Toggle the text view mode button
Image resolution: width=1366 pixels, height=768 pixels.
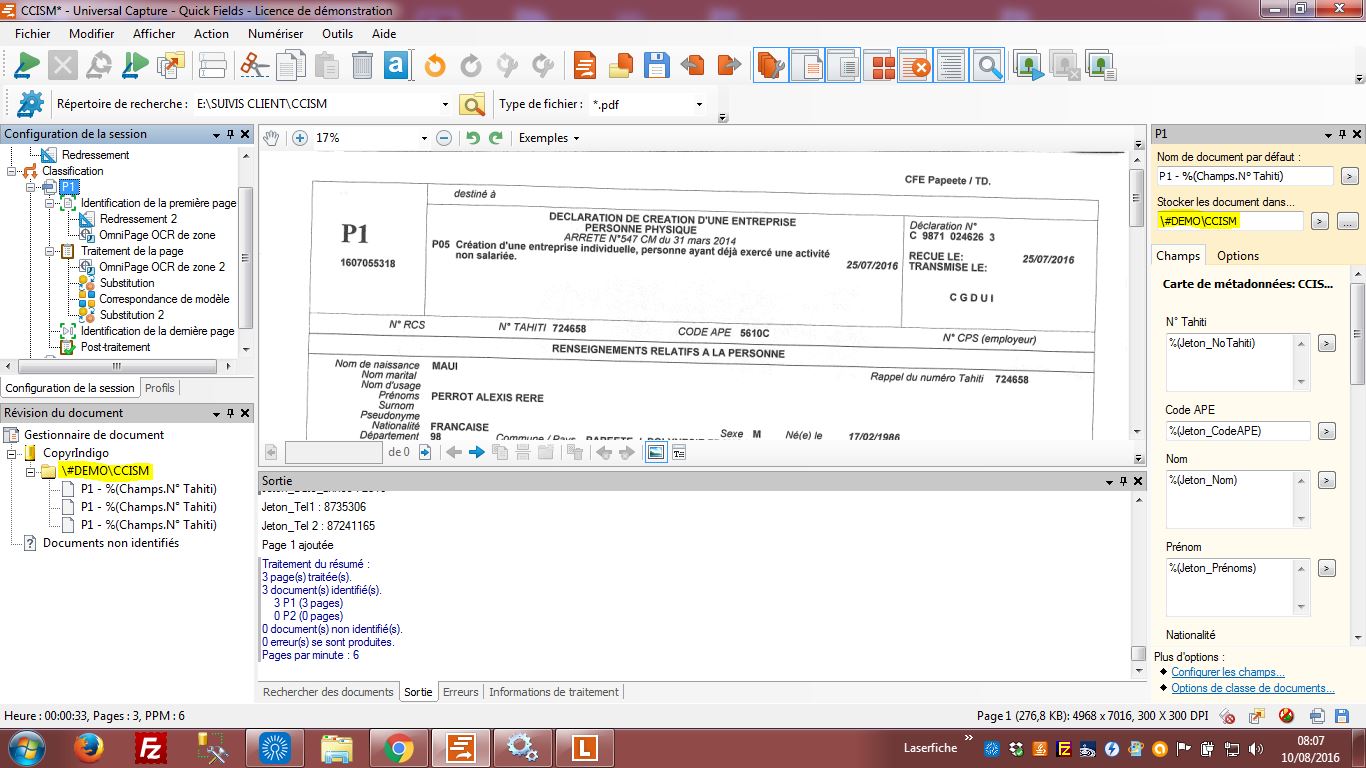click(679, 452)
